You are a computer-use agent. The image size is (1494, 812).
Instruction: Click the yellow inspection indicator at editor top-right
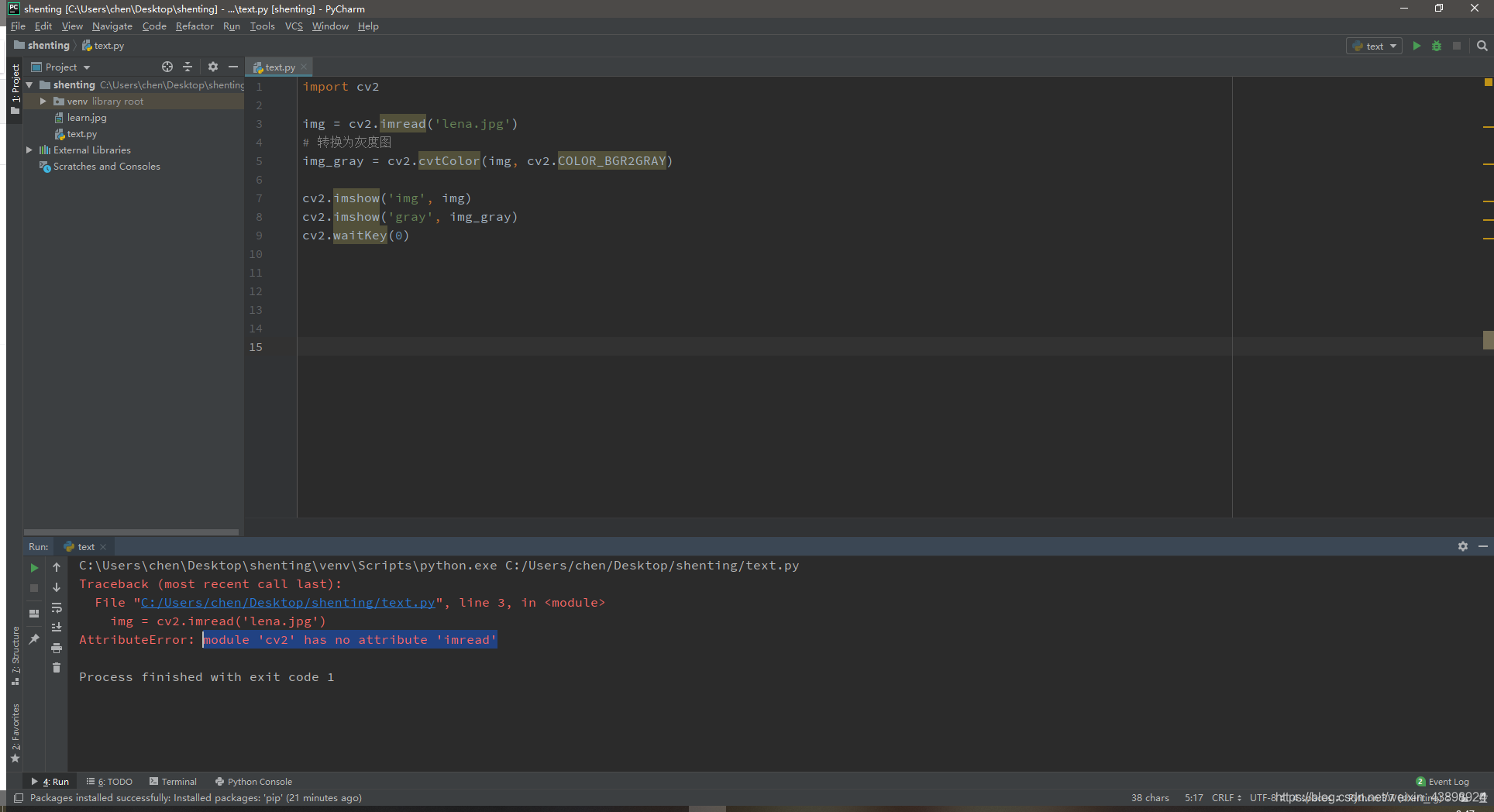point(1488,81)
